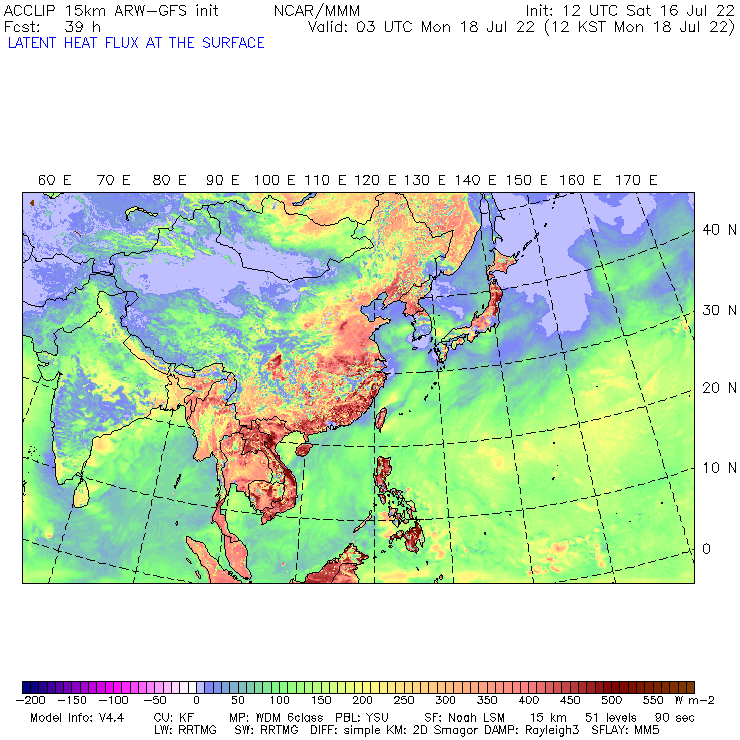This screenshot has height=740, width=740.
Task: Click the 'SF: Noah LSM' text
Action: pos(464,718)
